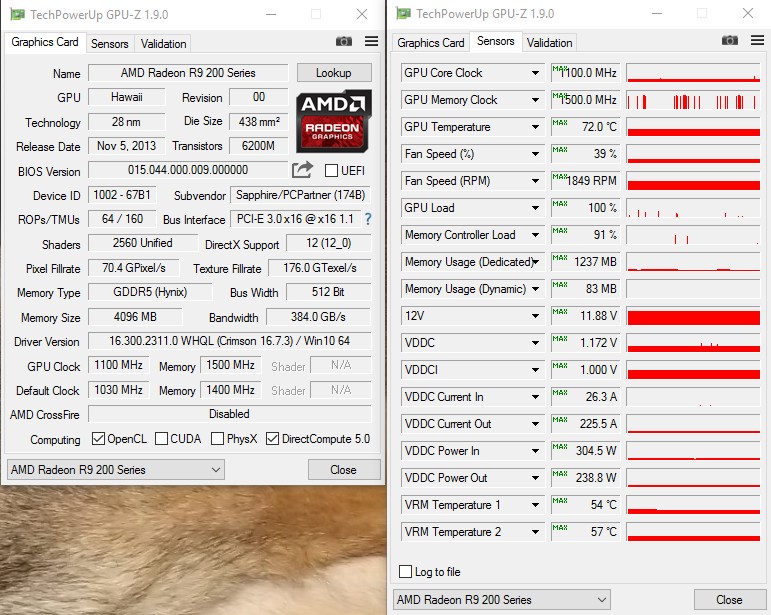This screenshot has height=615, width=771.
Task: Select Graphics Card tab in left window
Action: coord(45,42)
